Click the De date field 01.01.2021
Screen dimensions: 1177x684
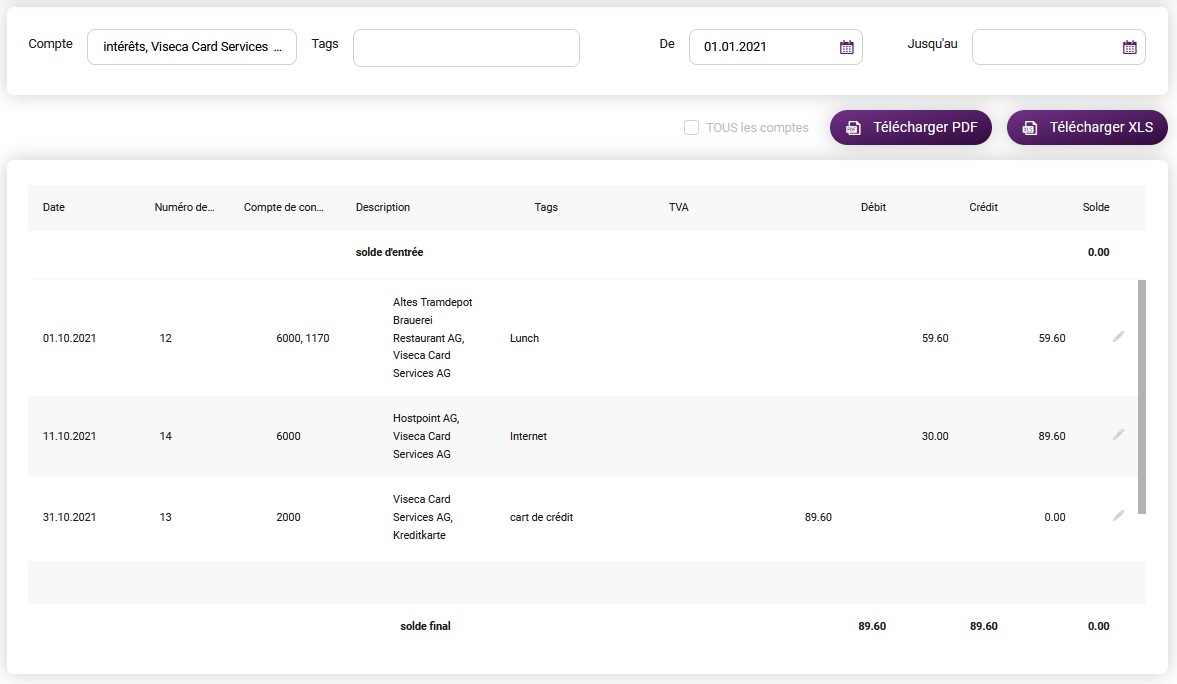tap(775, 47)
